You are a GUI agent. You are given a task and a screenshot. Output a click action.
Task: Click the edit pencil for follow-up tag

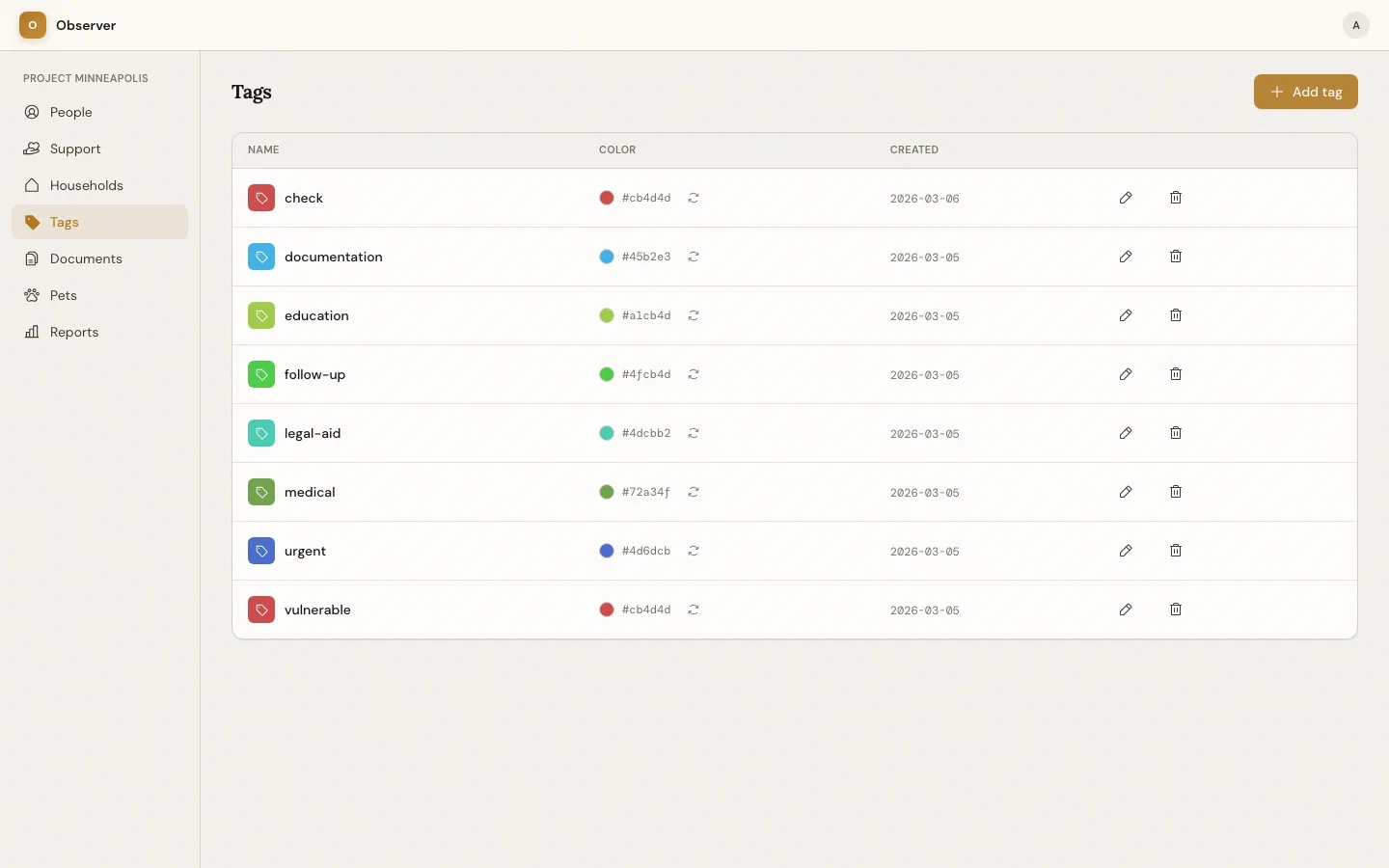click(1125, 374)
